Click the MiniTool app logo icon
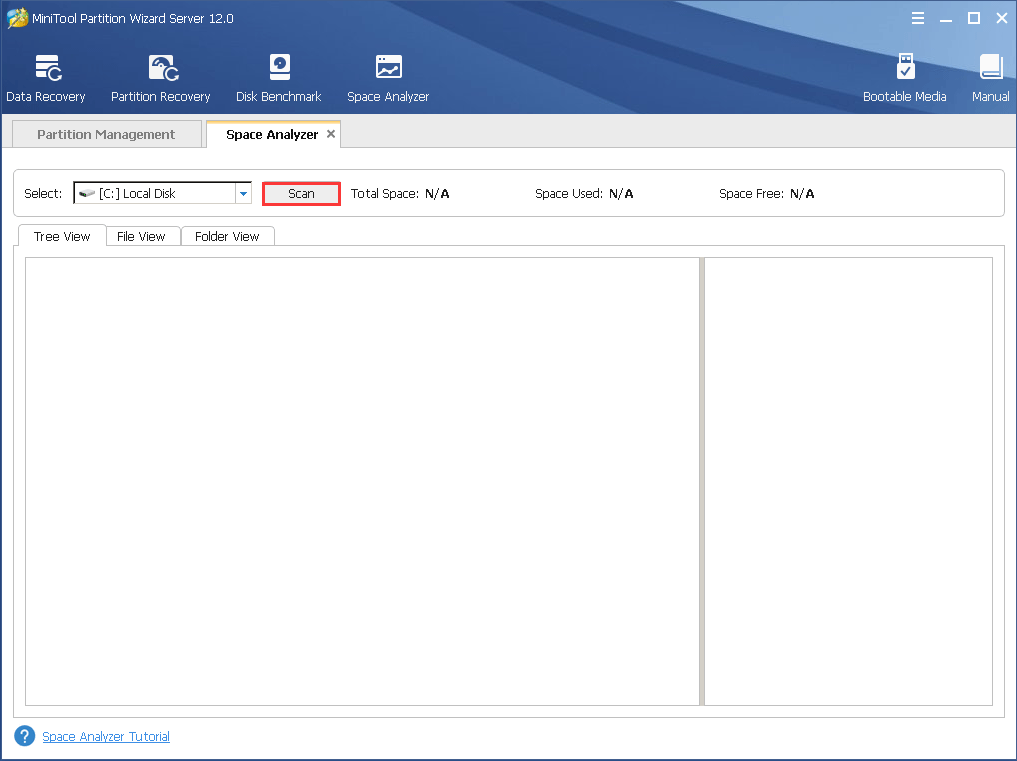 [x=17, y=18]
